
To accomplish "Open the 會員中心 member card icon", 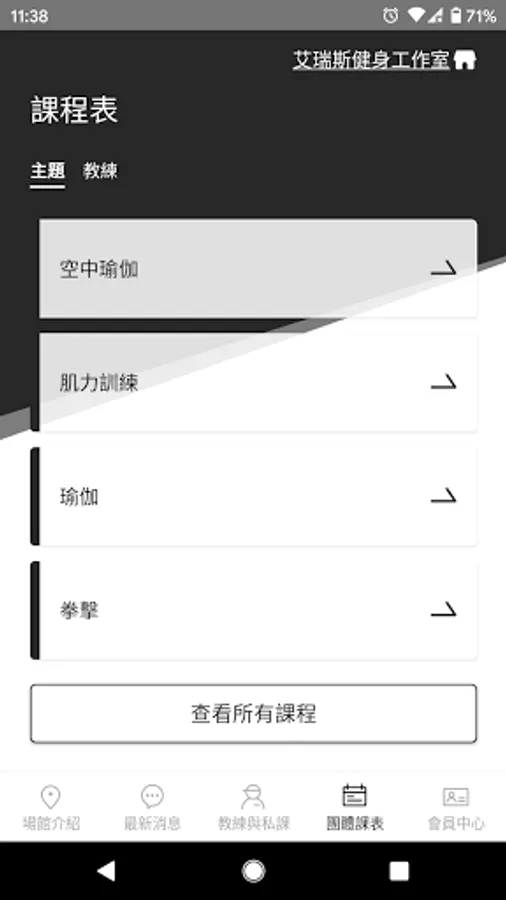I will point(456,797).
